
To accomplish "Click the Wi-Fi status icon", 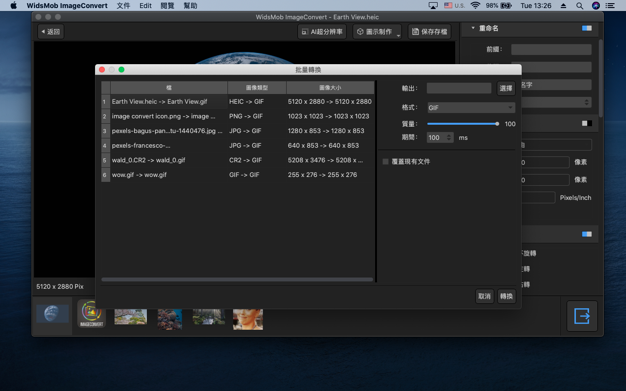I will pyautogui.click(x=475, y=6).
